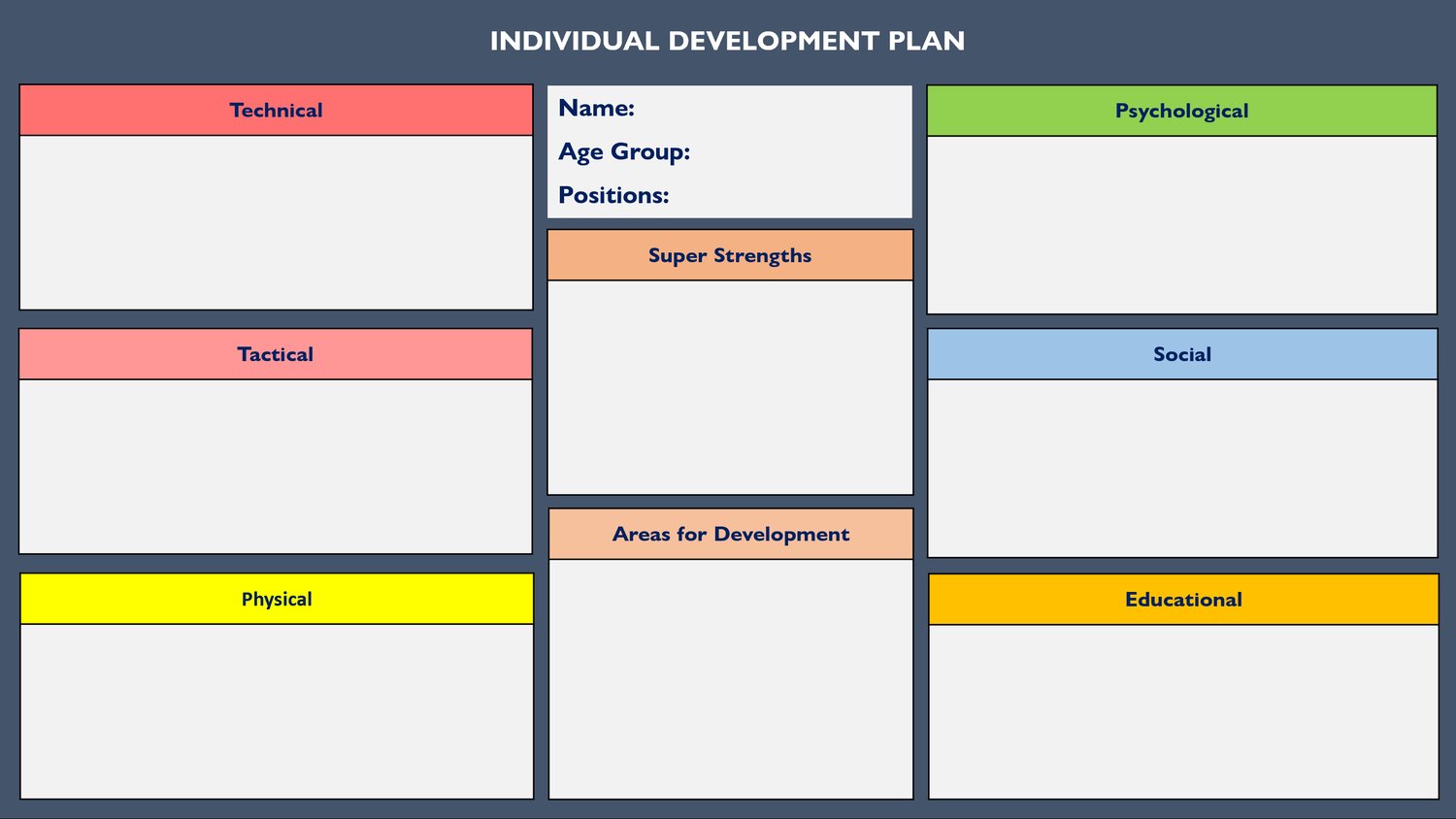Select the pink Tactical header

[276, 354]
